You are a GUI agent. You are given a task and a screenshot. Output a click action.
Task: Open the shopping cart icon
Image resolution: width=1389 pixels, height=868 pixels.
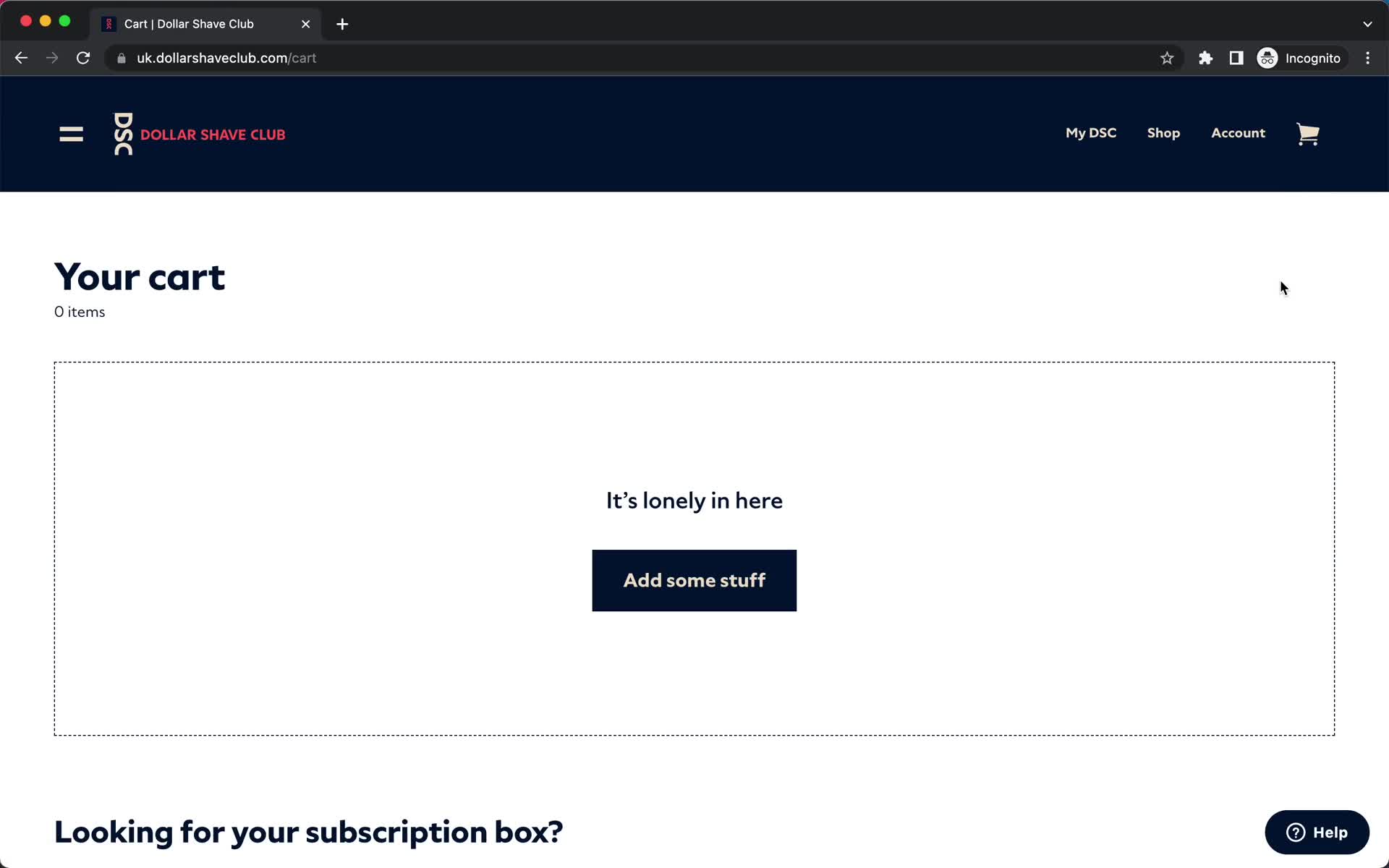coord(1308,133)
